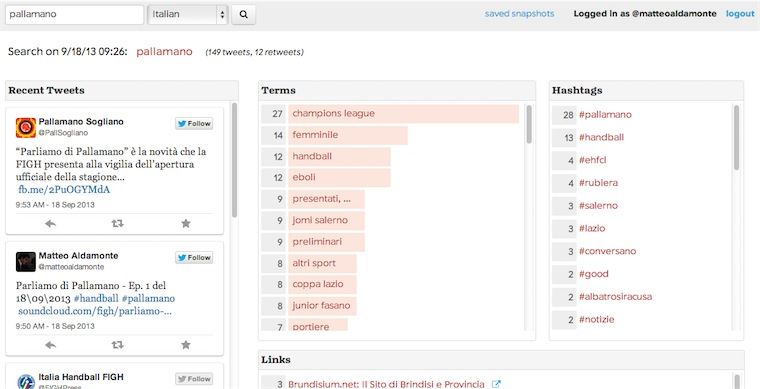This screenshot has width=760, height=389.
Task: Reply to the Matteo Aldamonte tweet
Action: point(50,345)
